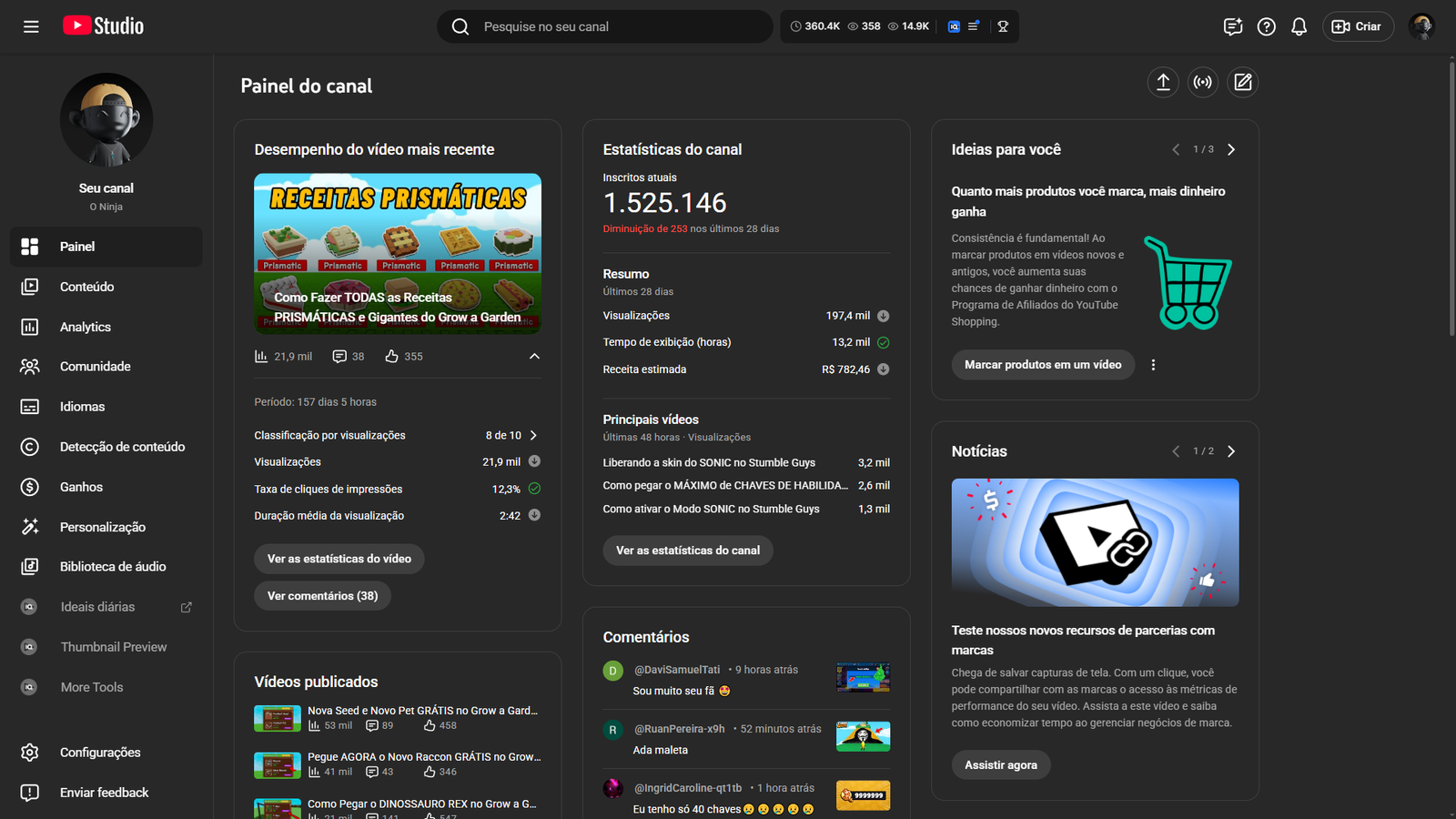Image resolution: width=1456 pixels, height=819 pixels.
Task: Click the go live broadcast icon
Action: tap(1203, 83)
